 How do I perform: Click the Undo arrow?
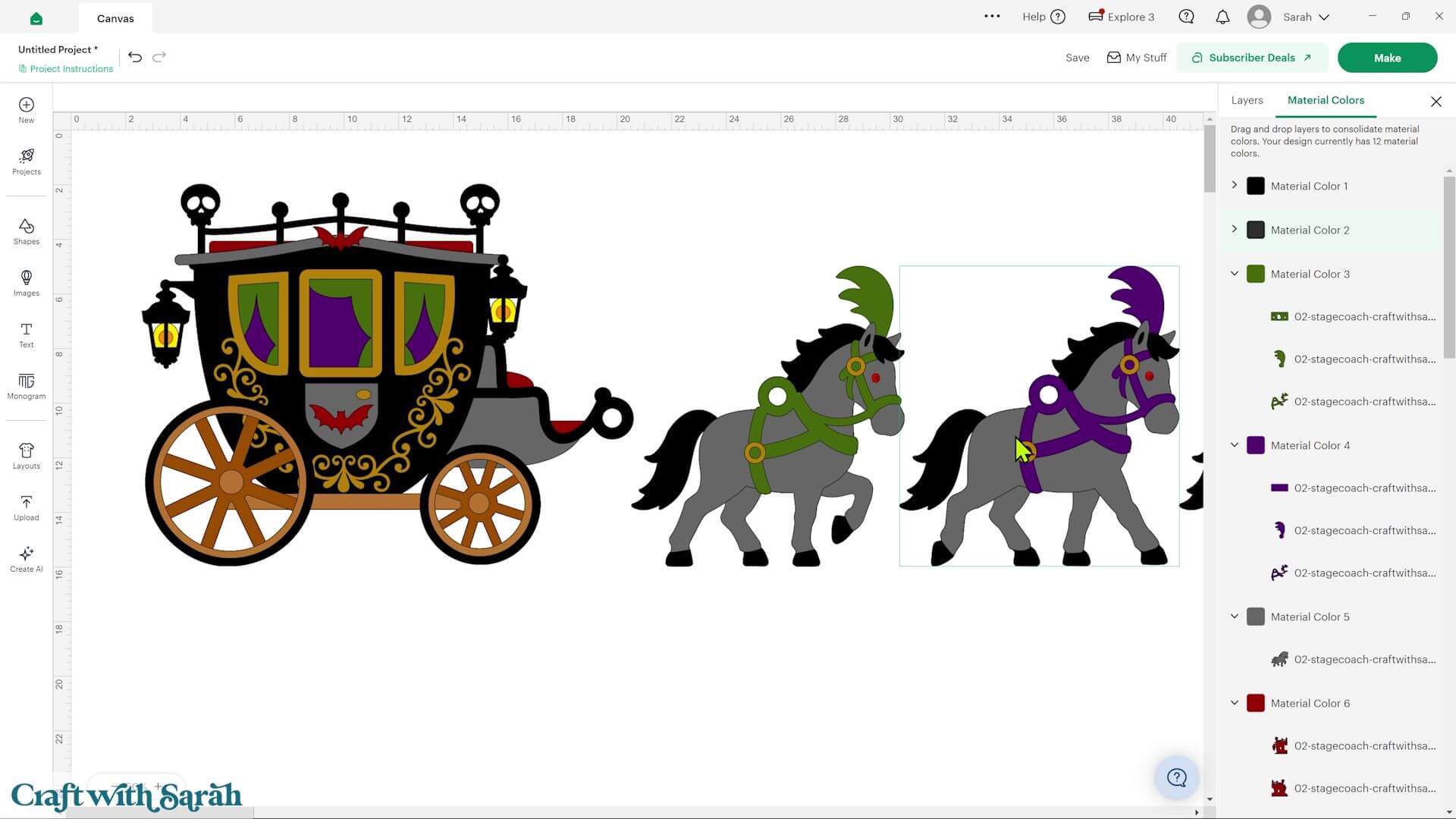pos(135,57)
